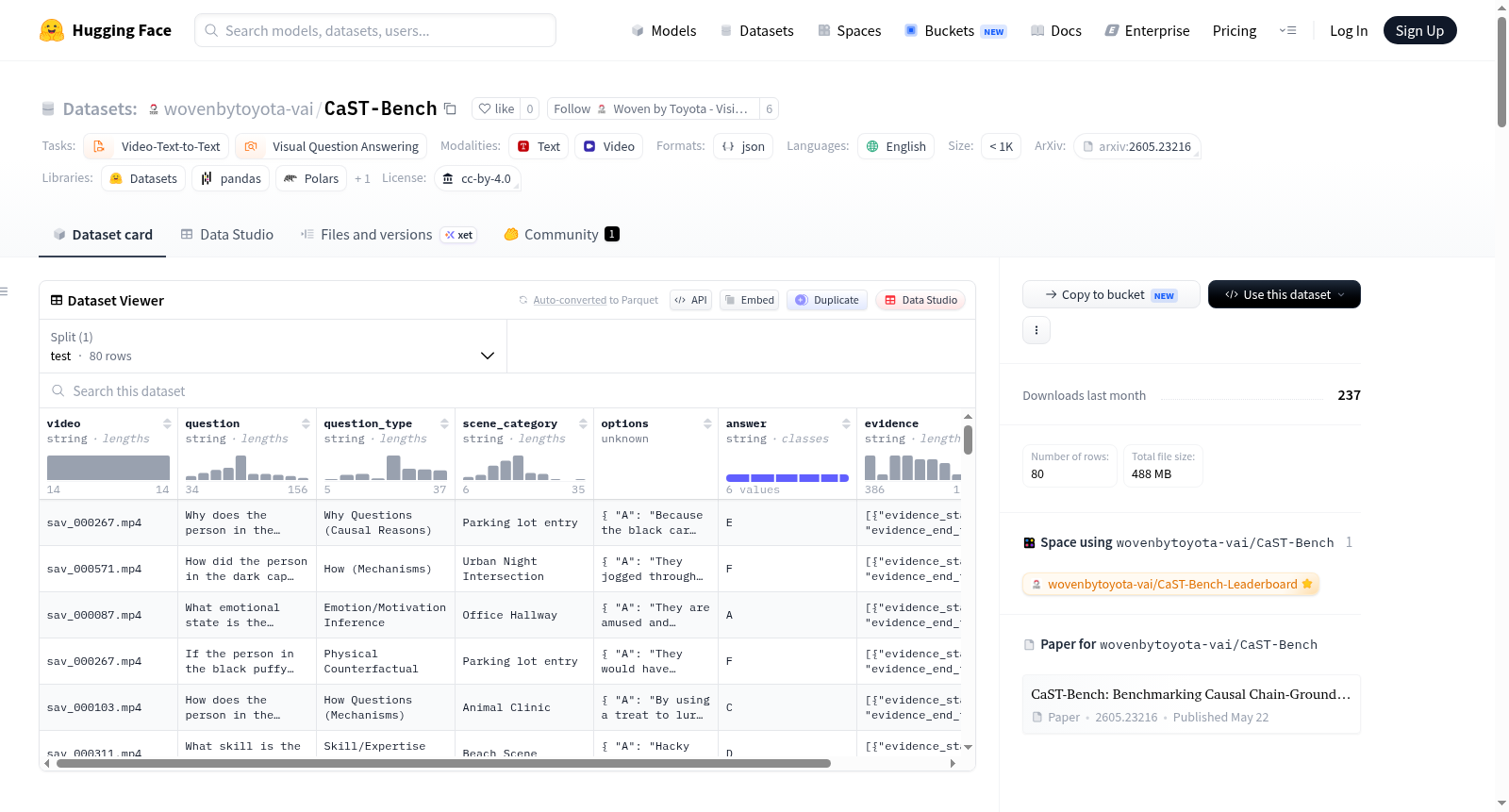This screenshot has height=812, width=1509.
Task: Click the Sign Up button
Action: (1419, 30)
